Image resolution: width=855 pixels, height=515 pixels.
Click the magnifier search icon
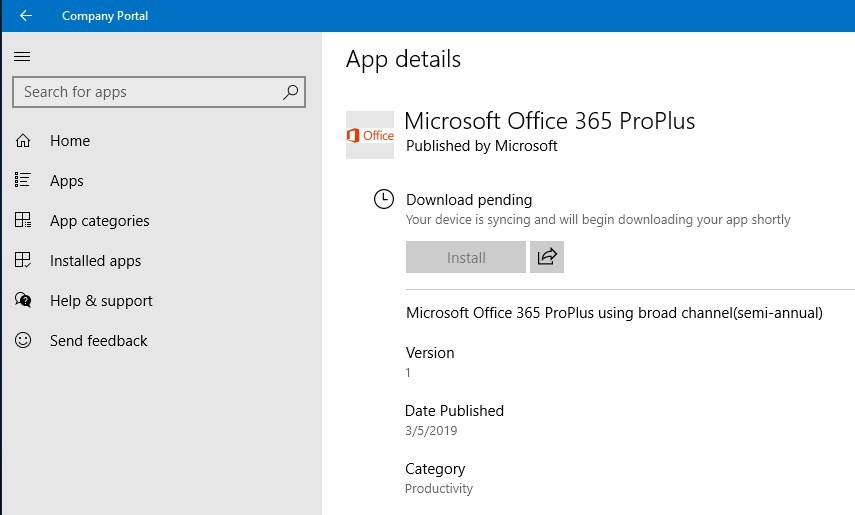[291, 92]
